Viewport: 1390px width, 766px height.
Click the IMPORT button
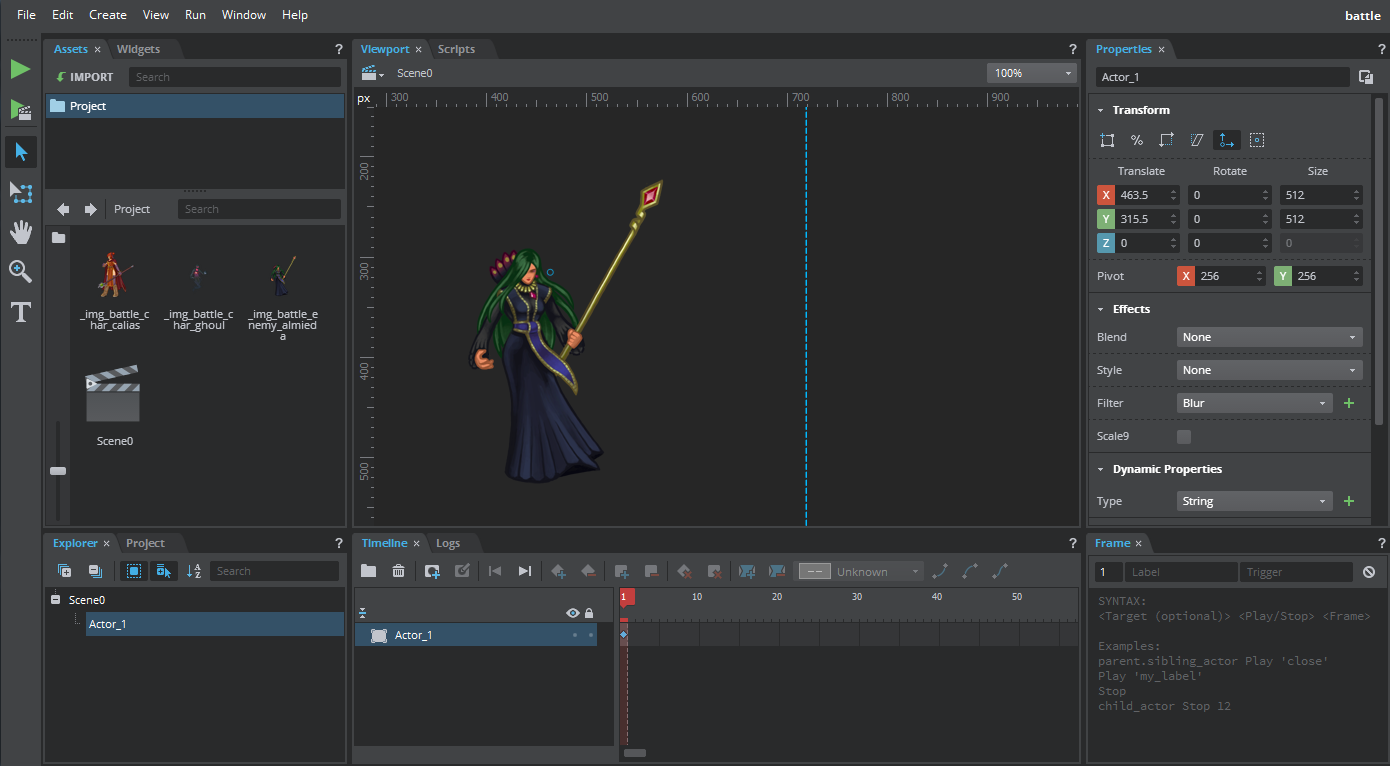(x=85, y=77)
